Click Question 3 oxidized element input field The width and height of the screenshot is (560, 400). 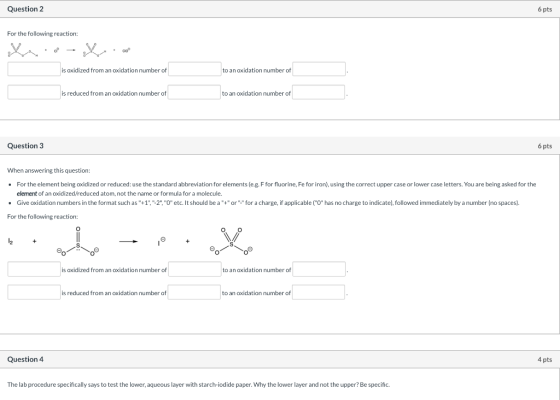point(34,269)
